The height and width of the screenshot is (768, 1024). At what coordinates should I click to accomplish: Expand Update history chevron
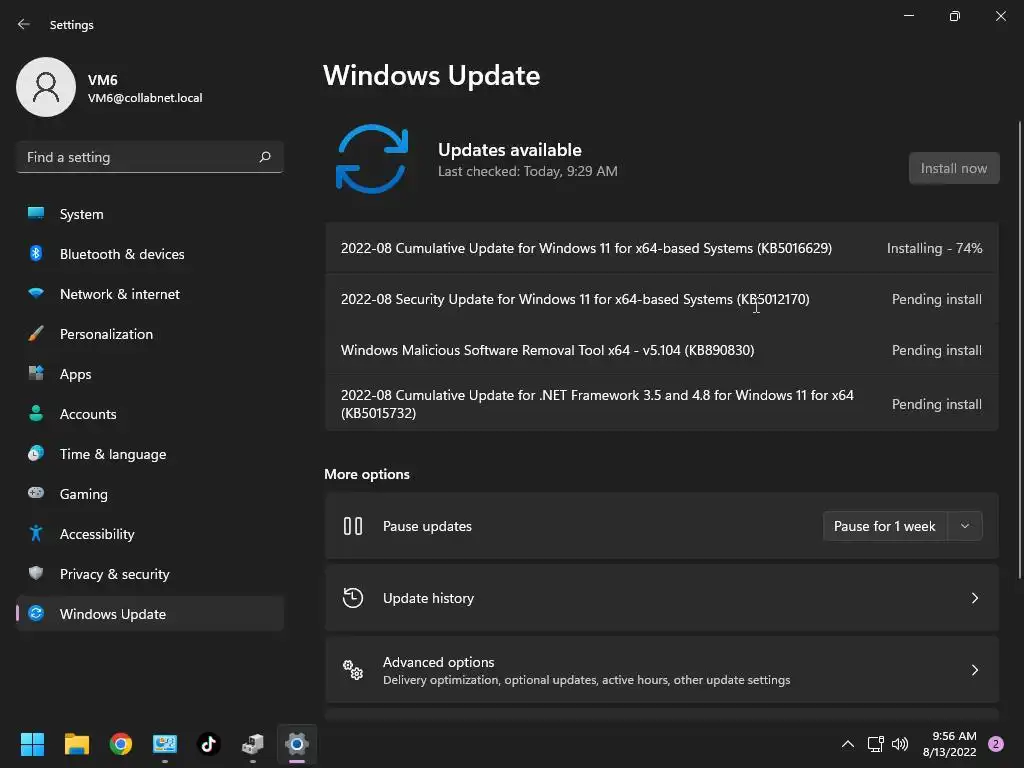coord(974,598)
